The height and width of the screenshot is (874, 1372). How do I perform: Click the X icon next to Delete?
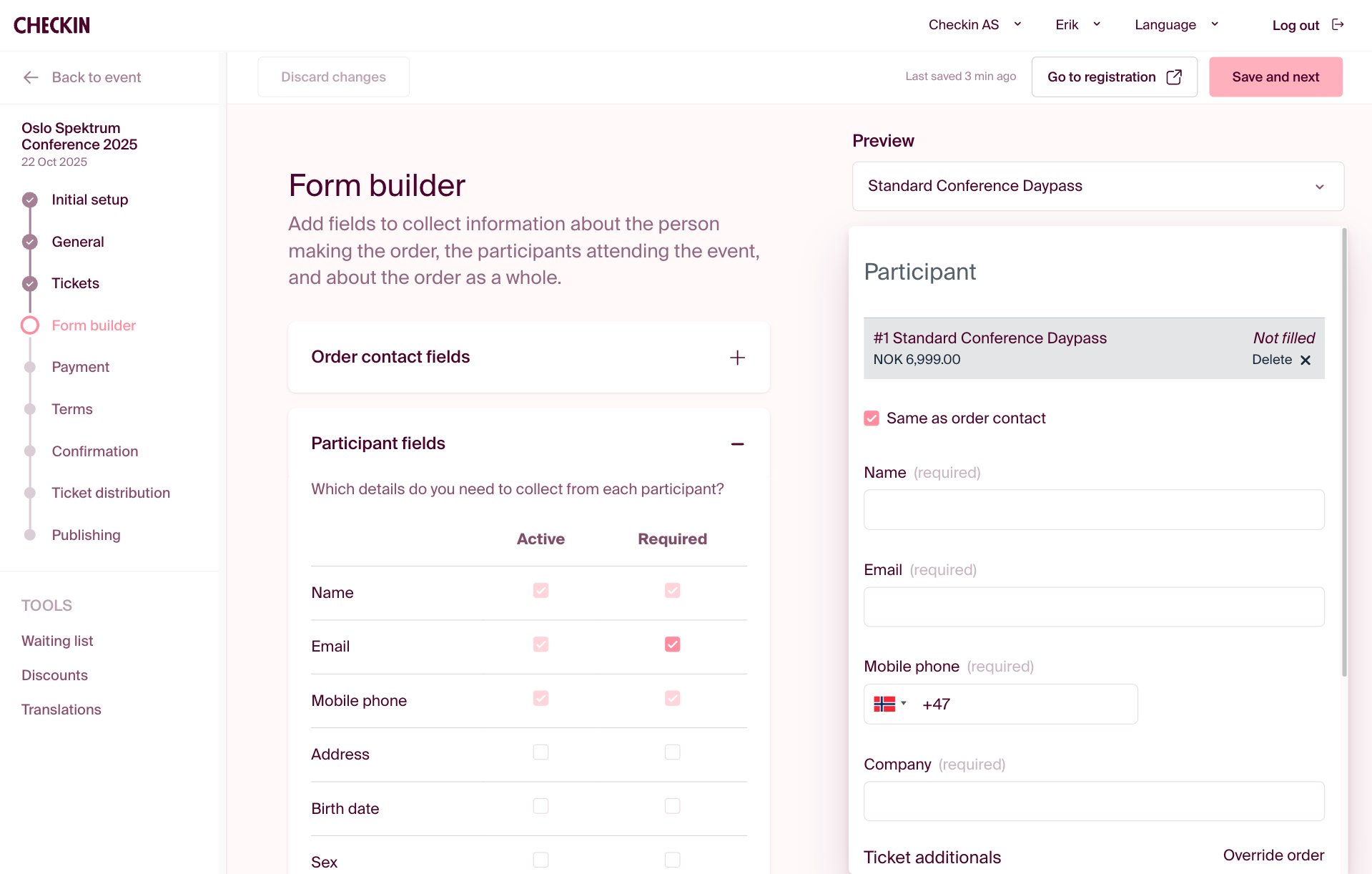pos(1306,360)
